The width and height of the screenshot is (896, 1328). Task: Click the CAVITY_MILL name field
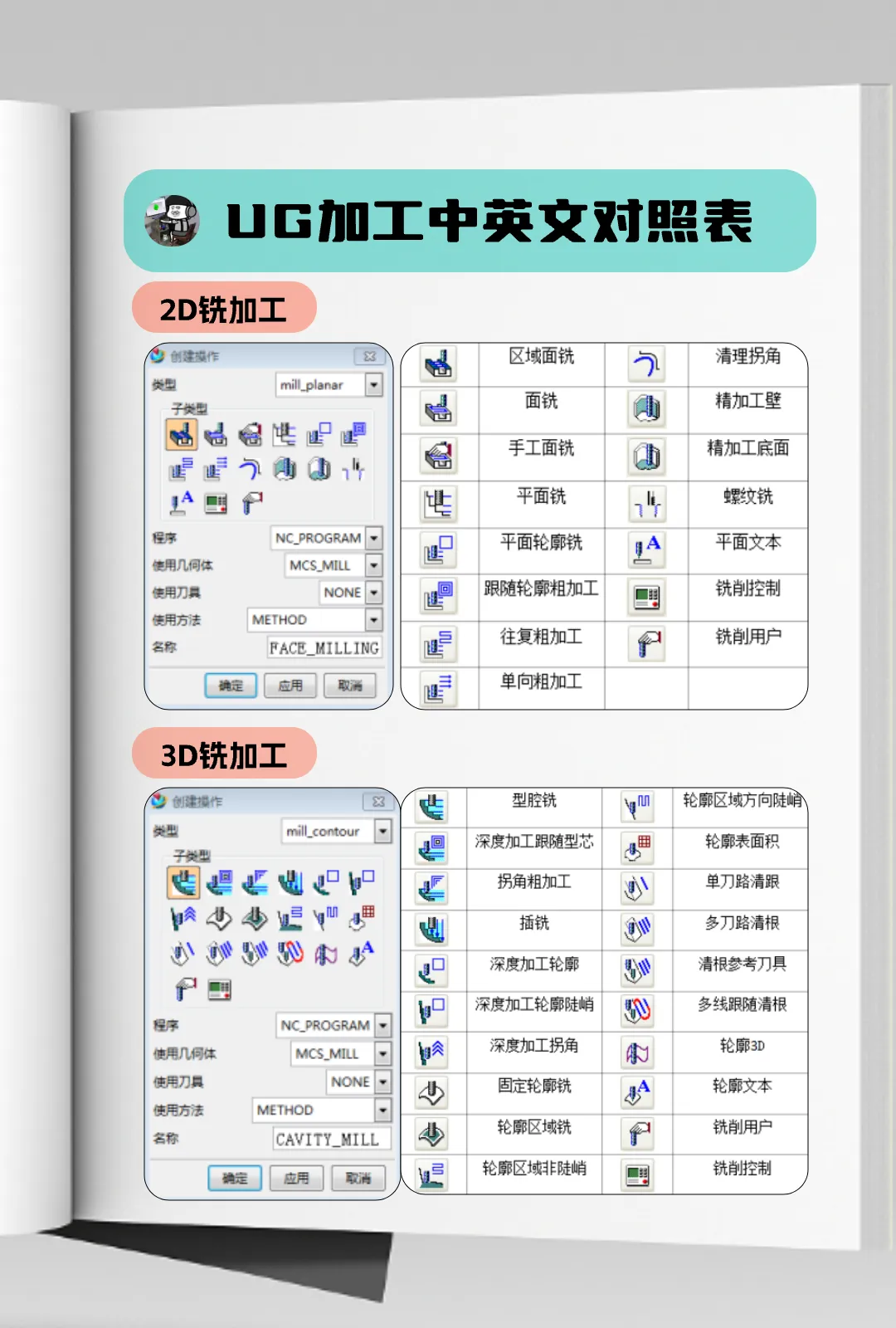332,1140
